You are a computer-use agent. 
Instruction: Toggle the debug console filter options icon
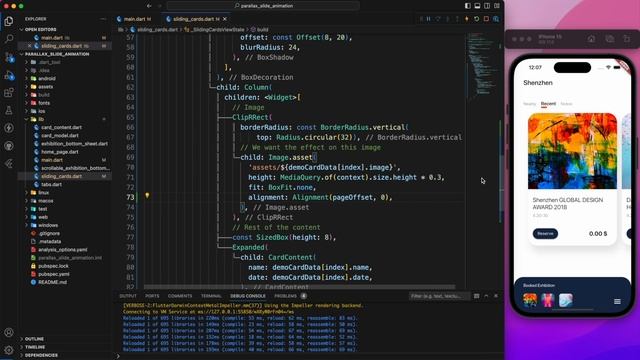pos(476,296)
